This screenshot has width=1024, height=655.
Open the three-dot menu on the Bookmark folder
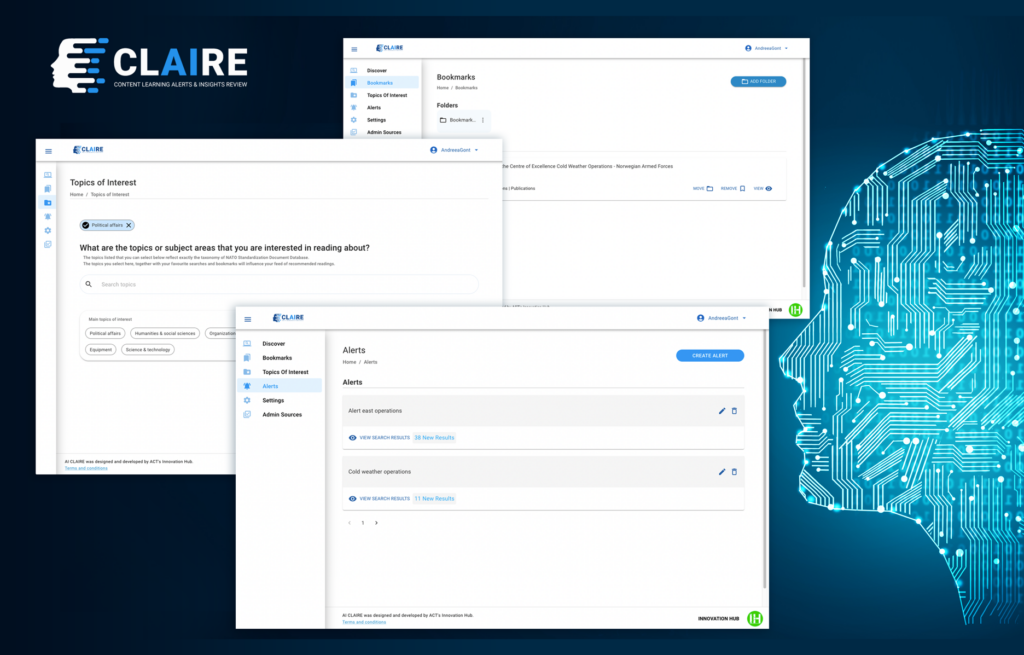point(483,120)
